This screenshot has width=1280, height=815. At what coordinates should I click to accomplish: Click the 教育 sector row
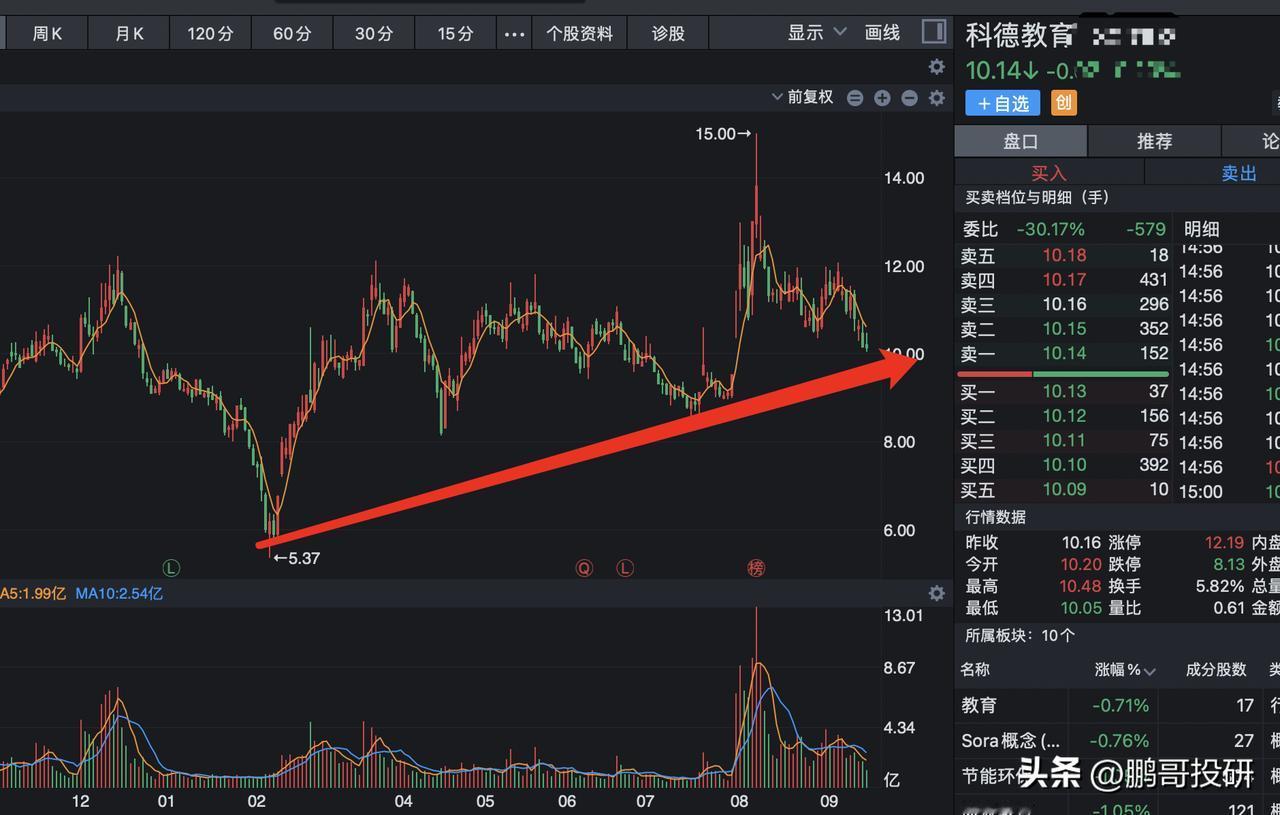pos(1117,705)
